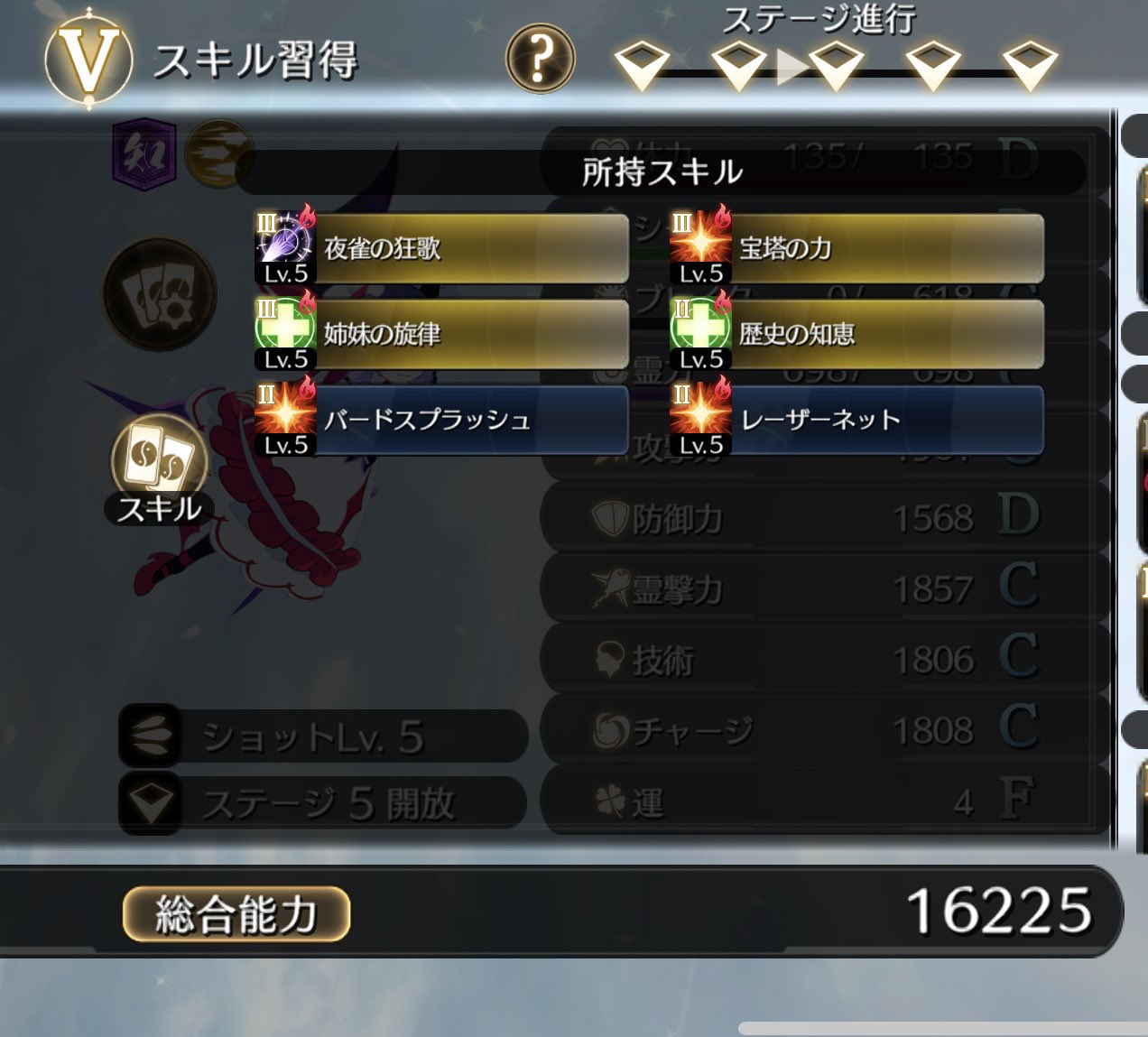Click the 夜雀の狂歌 skill icon
This screenshot has width=1148, height=1037.
[x=285, y=245]
